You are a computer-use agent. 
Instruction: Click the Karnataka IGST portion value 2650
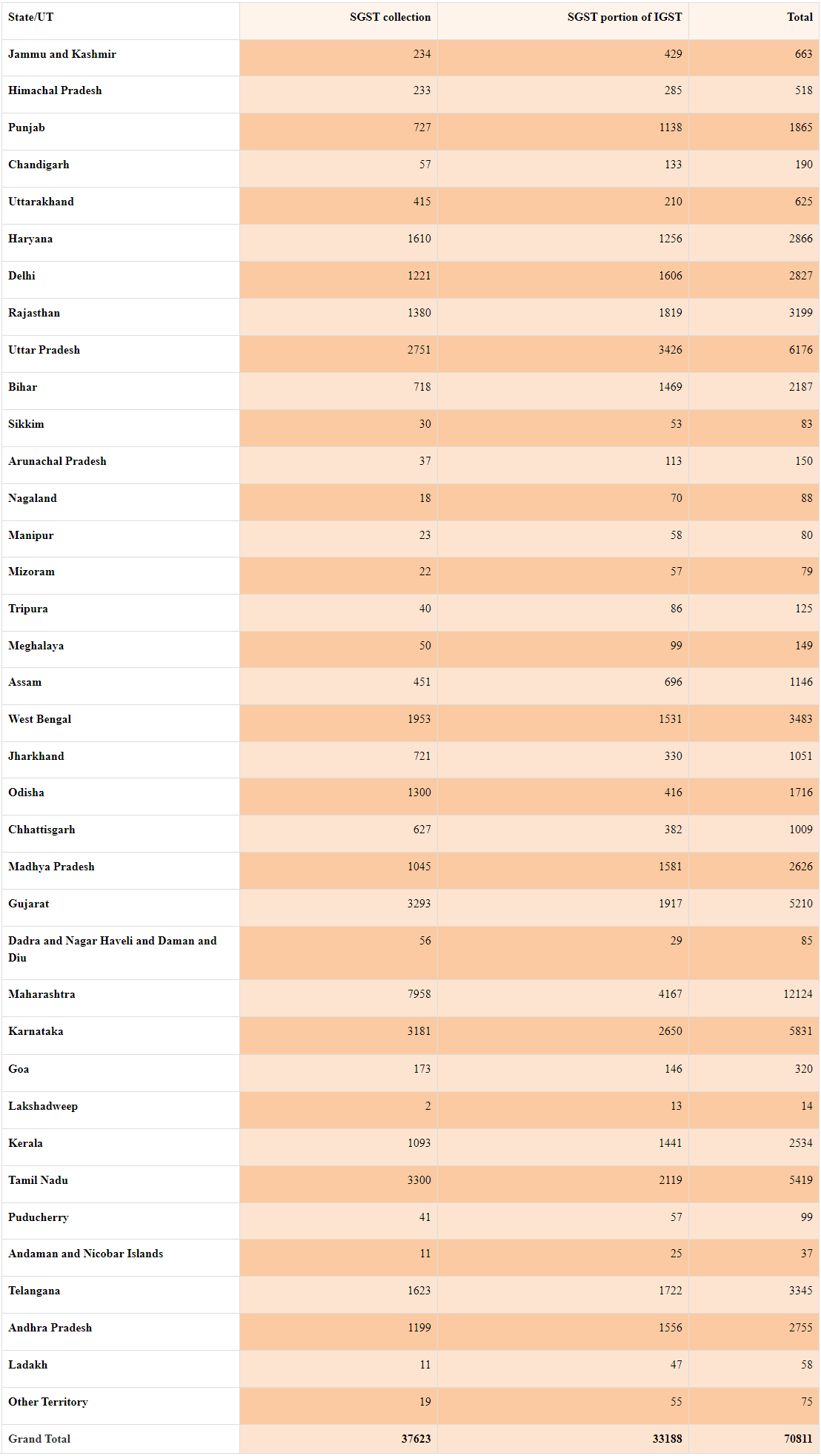click(670, 1031)
